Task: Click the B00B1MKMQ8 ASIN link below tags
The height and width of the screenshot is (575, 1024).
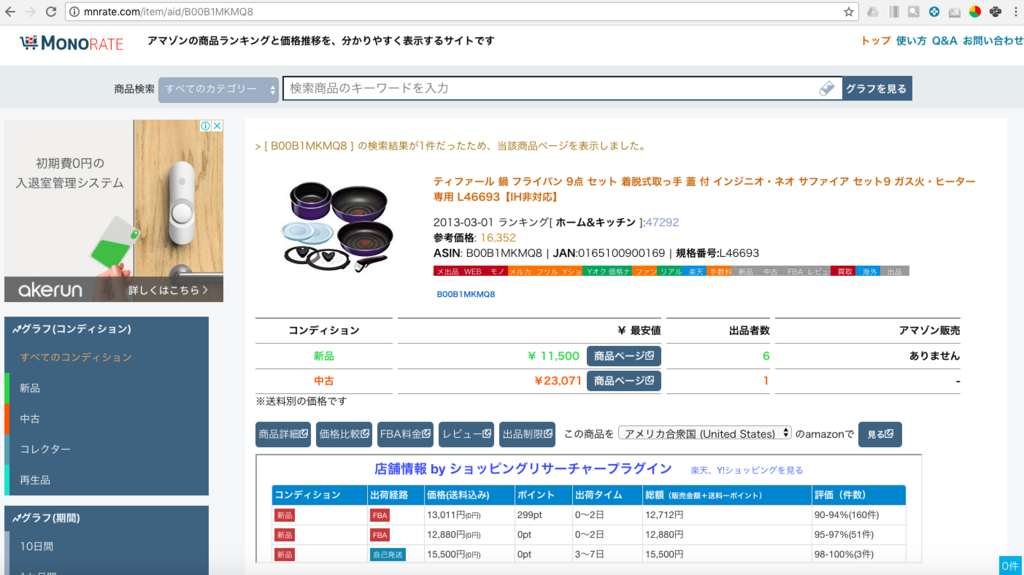Action: (x=466, y=294)
